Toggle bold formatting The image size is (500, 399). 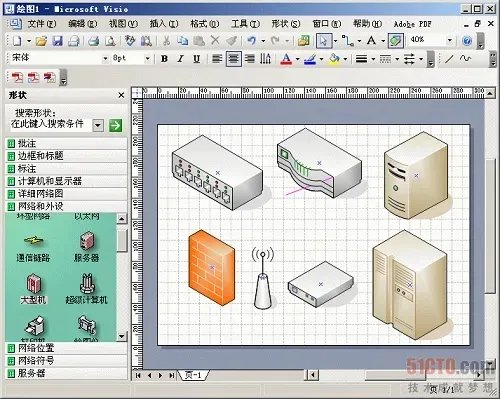164,59
